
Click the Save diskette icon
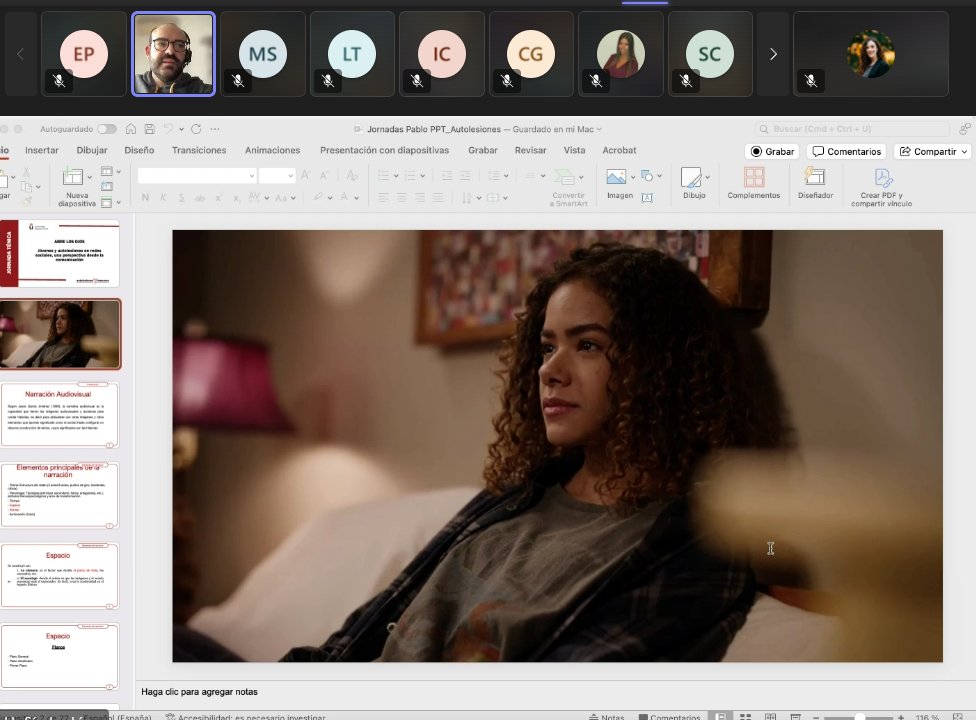pos(149,129)
